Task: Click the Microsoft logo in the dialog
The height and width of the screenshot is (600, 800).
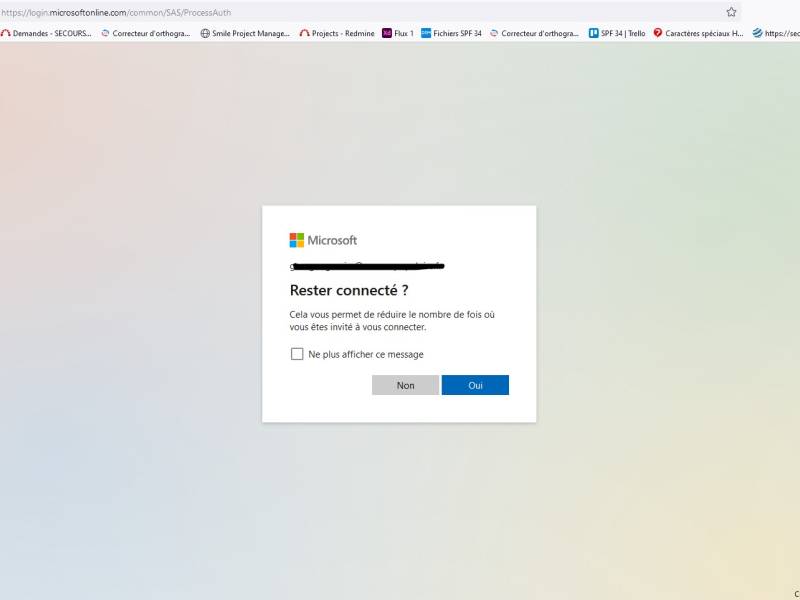Action: [323, 240]
